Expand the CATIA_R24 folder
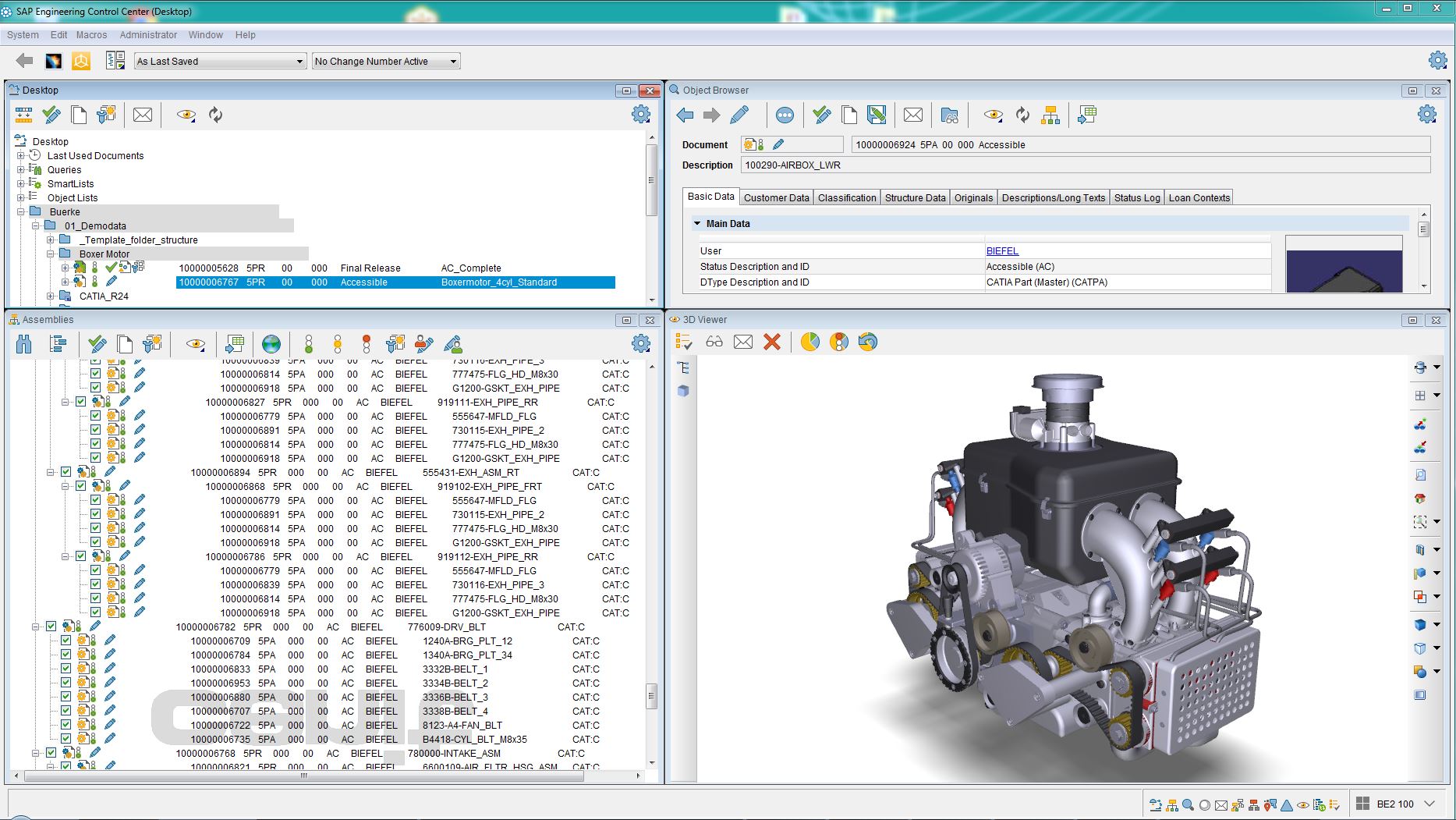1456x820 pixels. tap(51, 296)
